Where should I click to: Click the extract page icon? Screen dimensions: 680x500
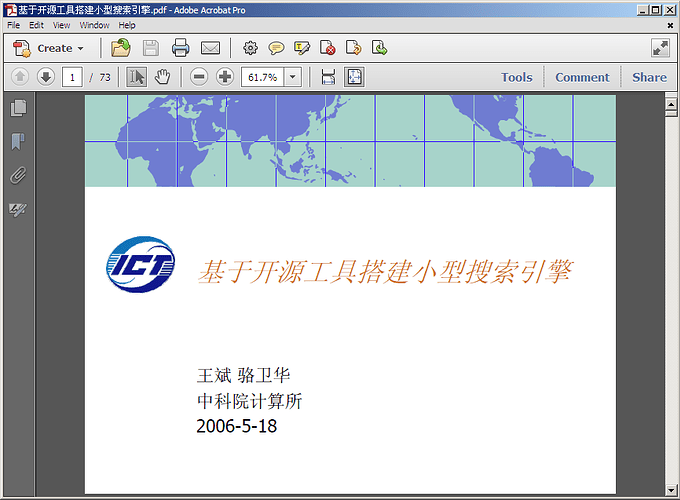pyautogui.click(x=379, y=48)
